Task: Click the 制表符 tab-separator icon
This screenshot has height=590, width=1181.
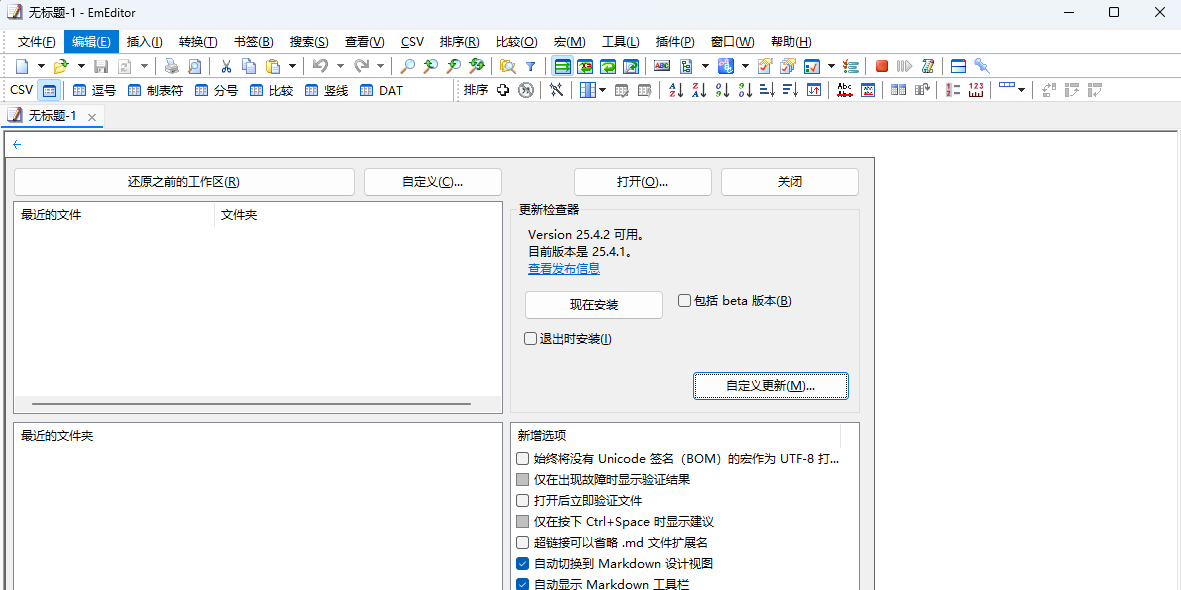Action: (135, 90)
